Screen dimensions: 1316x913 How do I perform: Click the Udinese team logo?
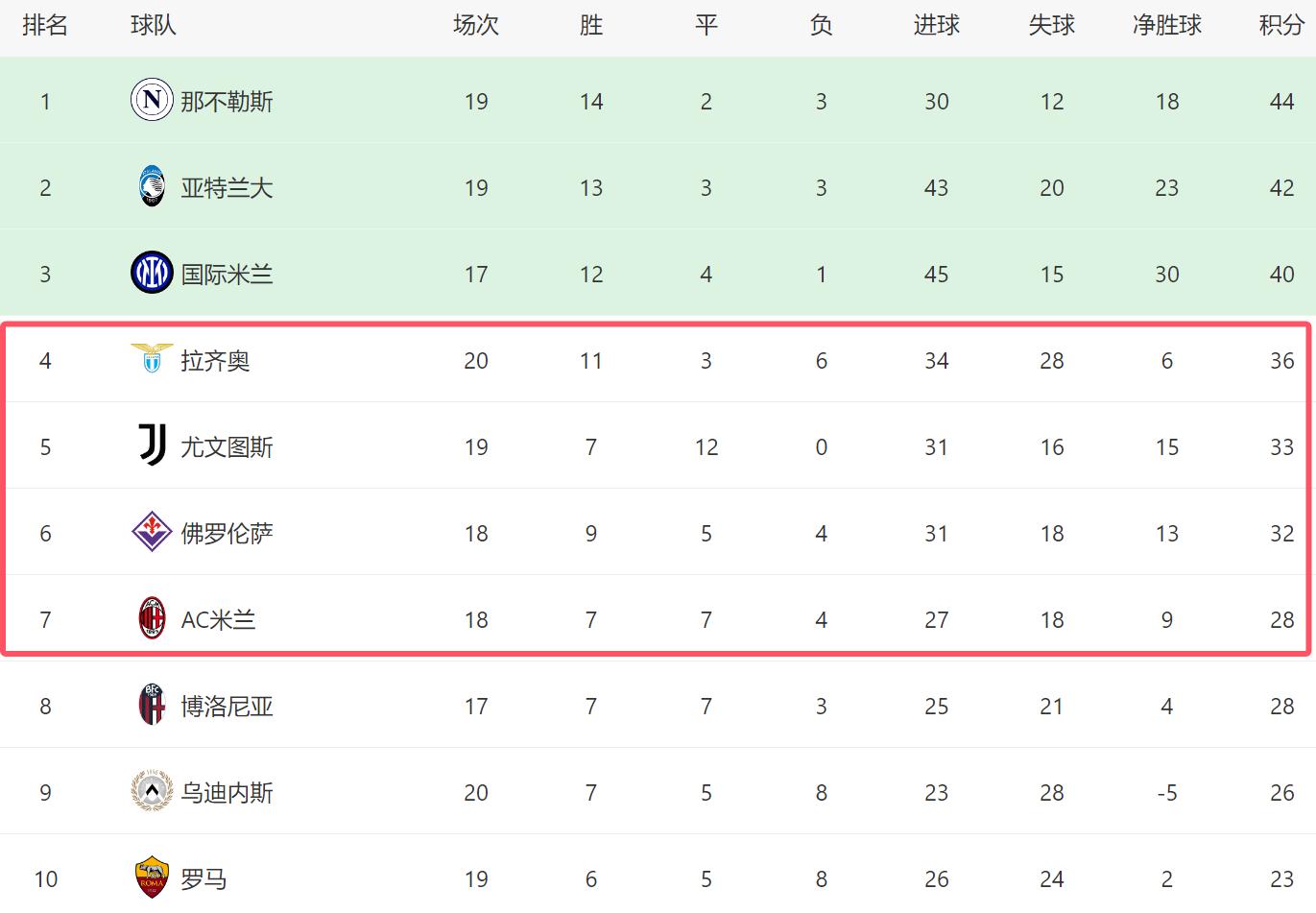[x=152, y=792]
